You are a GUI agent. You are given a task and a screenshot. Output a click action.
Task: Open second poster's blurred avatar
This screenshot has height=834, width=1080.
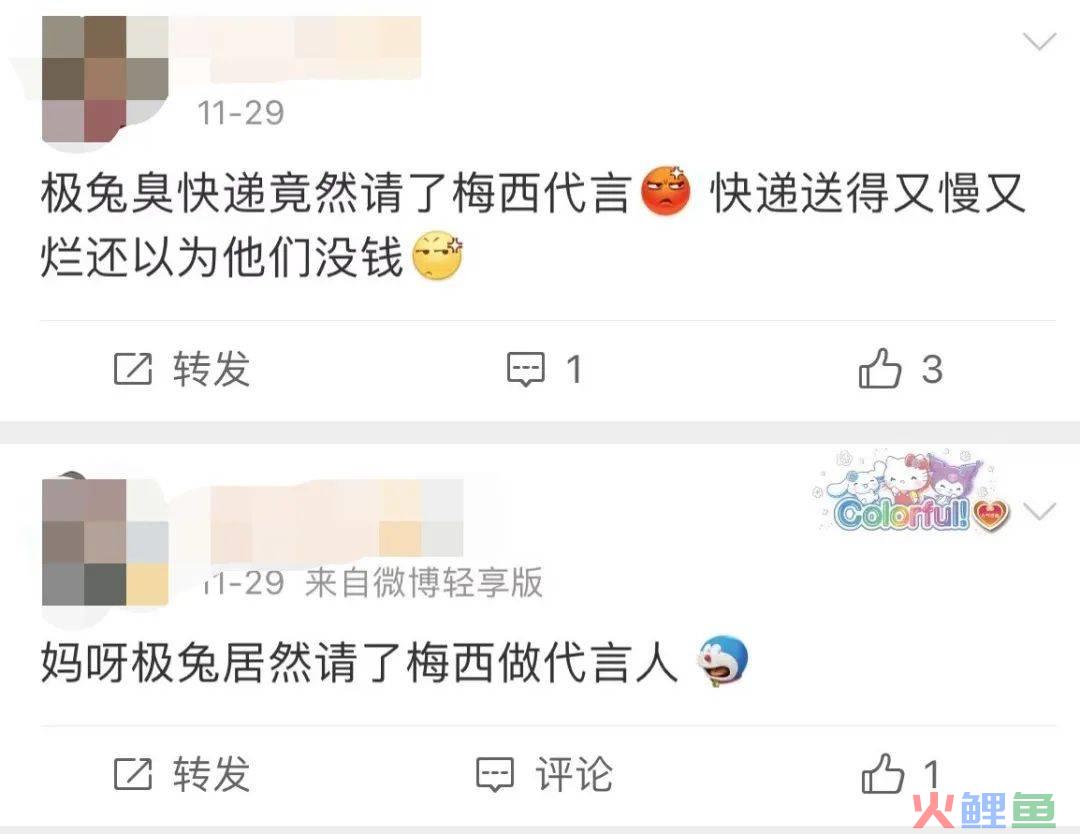(105, 543)
